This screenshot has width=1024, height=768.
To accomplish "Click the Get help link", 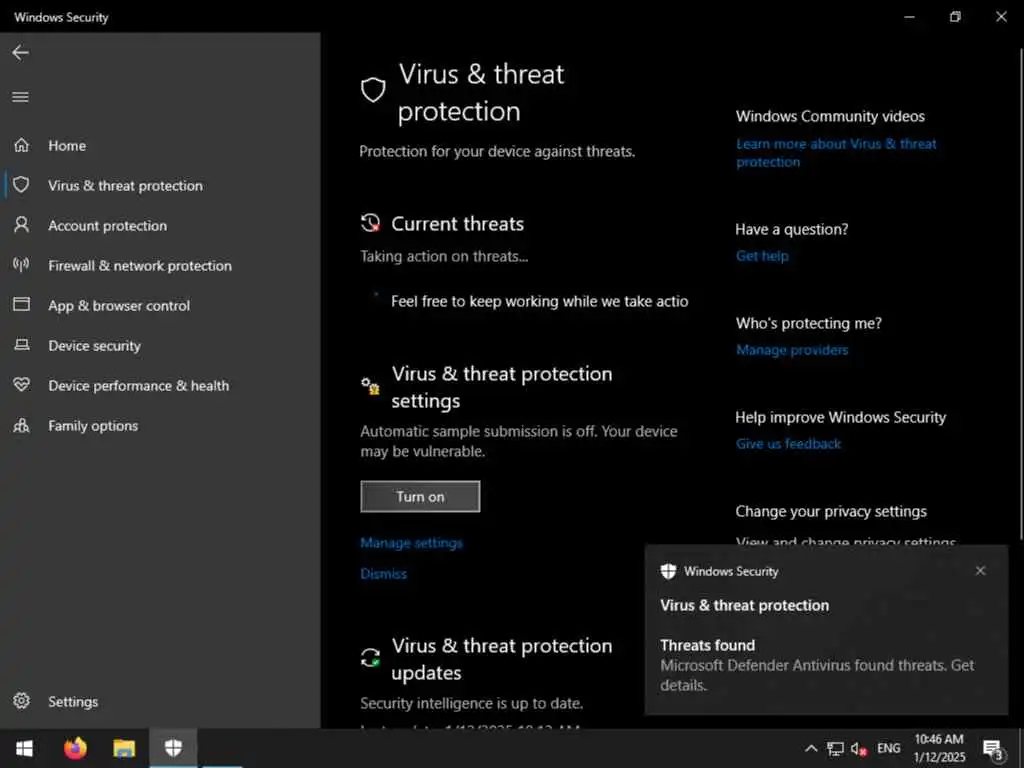I will pos(762,255).
